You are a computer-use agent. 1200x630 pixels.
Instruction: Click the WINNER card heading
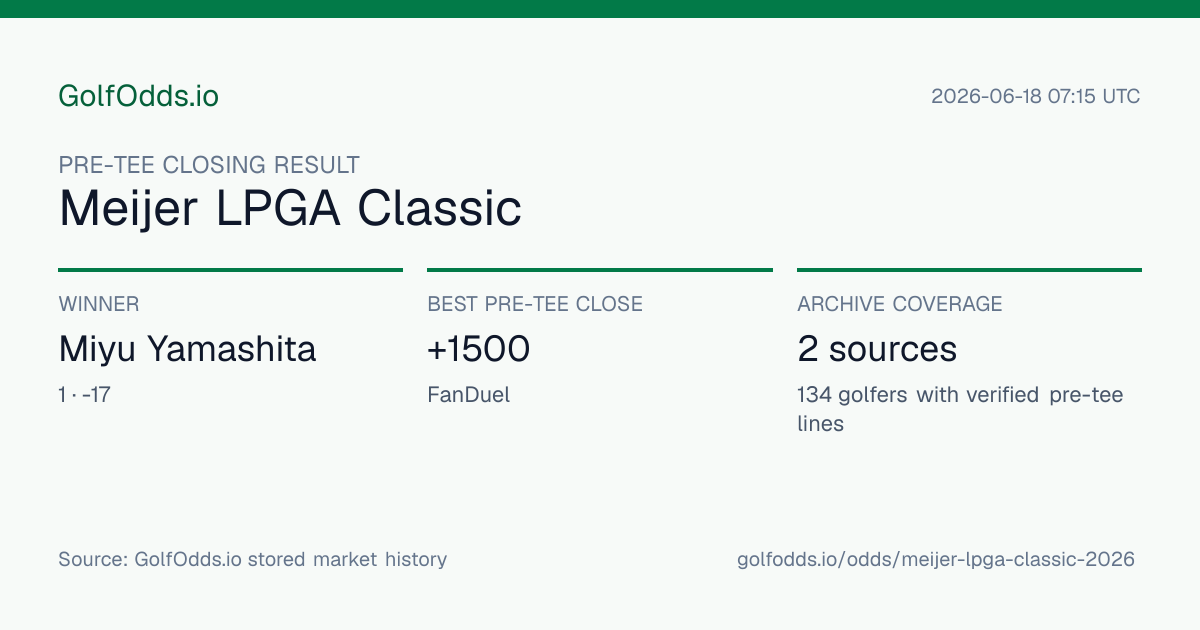pos(99,304)
